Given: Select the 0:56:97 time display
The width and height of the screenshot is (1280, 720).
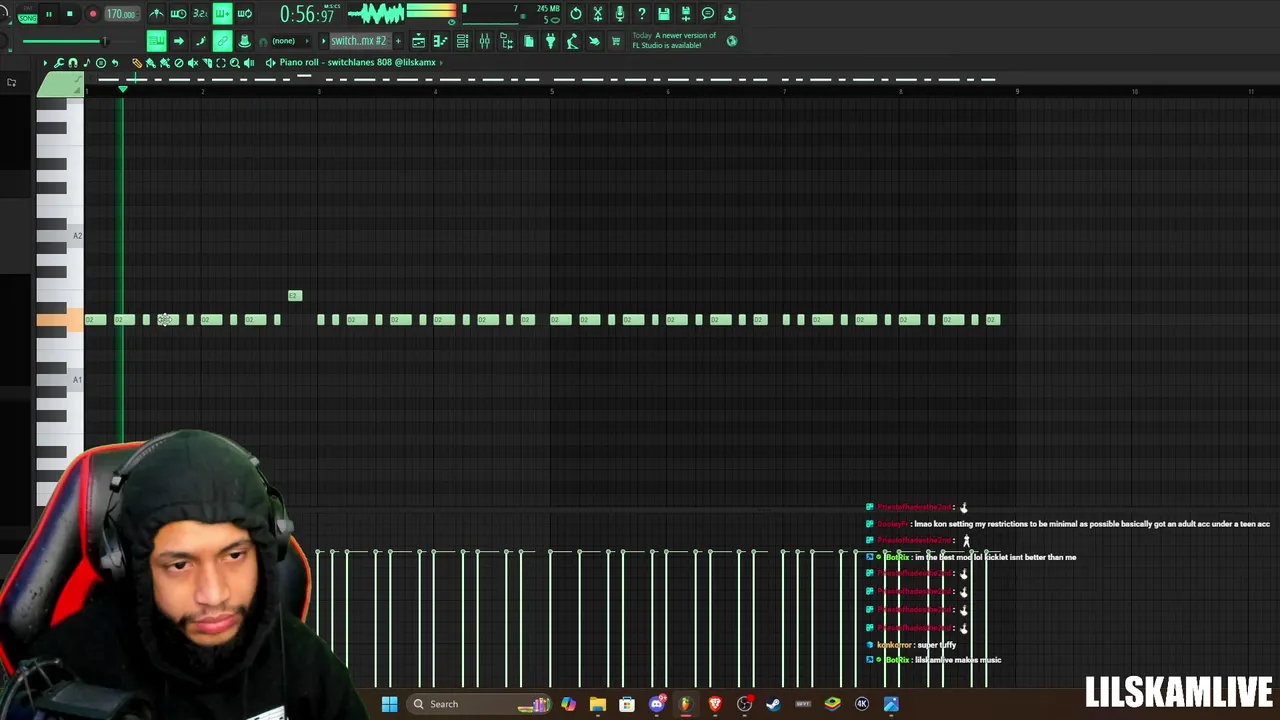Looking at the screenshot, I should [306, 15].
